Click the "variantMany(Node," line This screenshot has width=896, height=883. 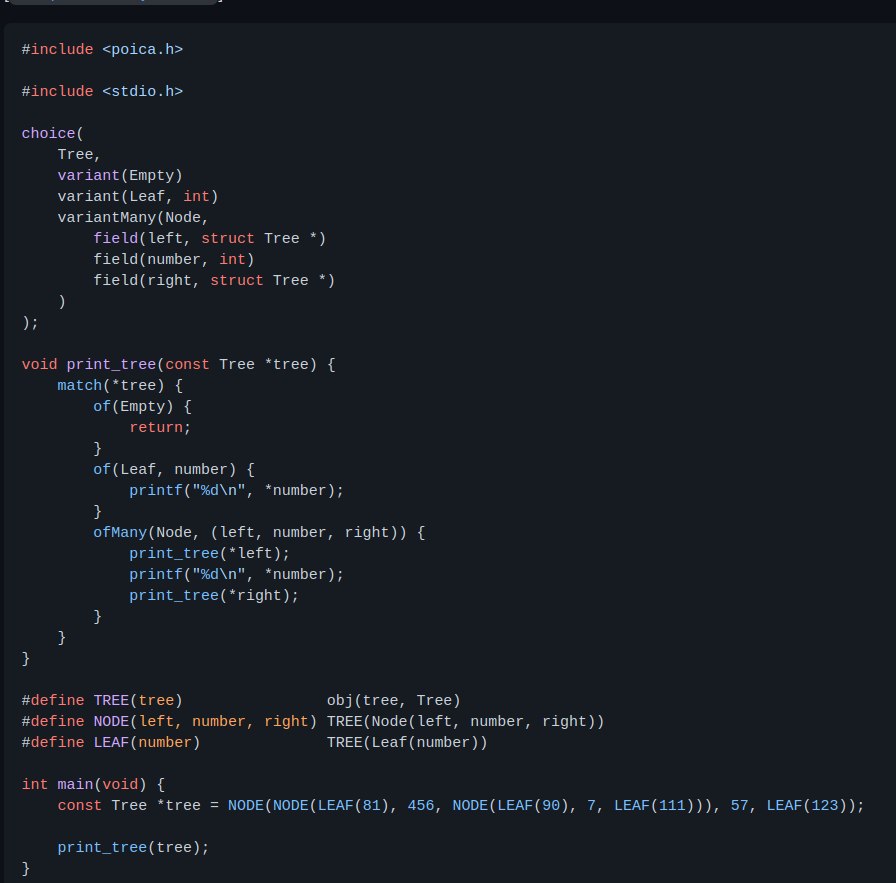[x=133, y=218]
